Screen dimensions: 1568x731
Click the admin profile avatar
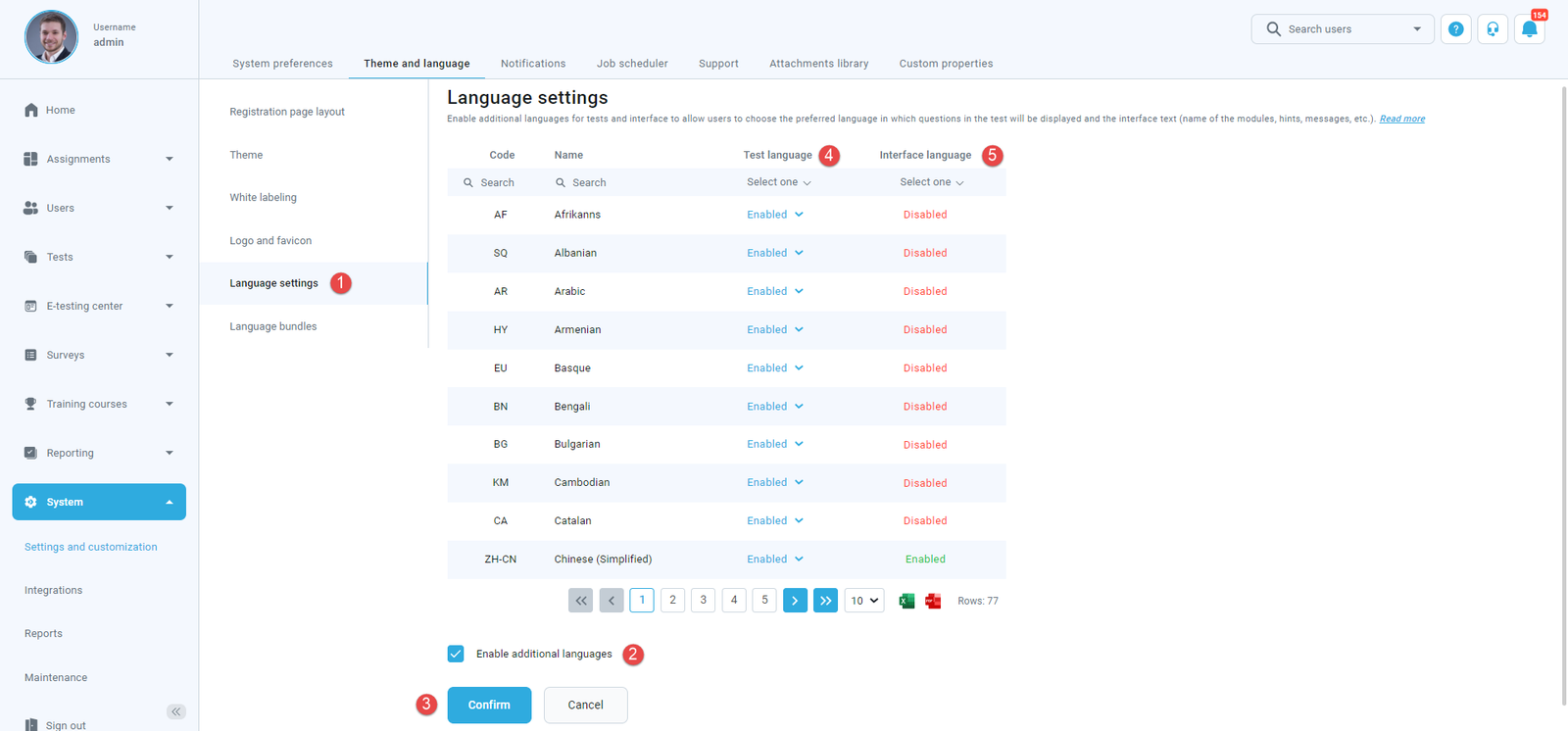pos(51,36)
